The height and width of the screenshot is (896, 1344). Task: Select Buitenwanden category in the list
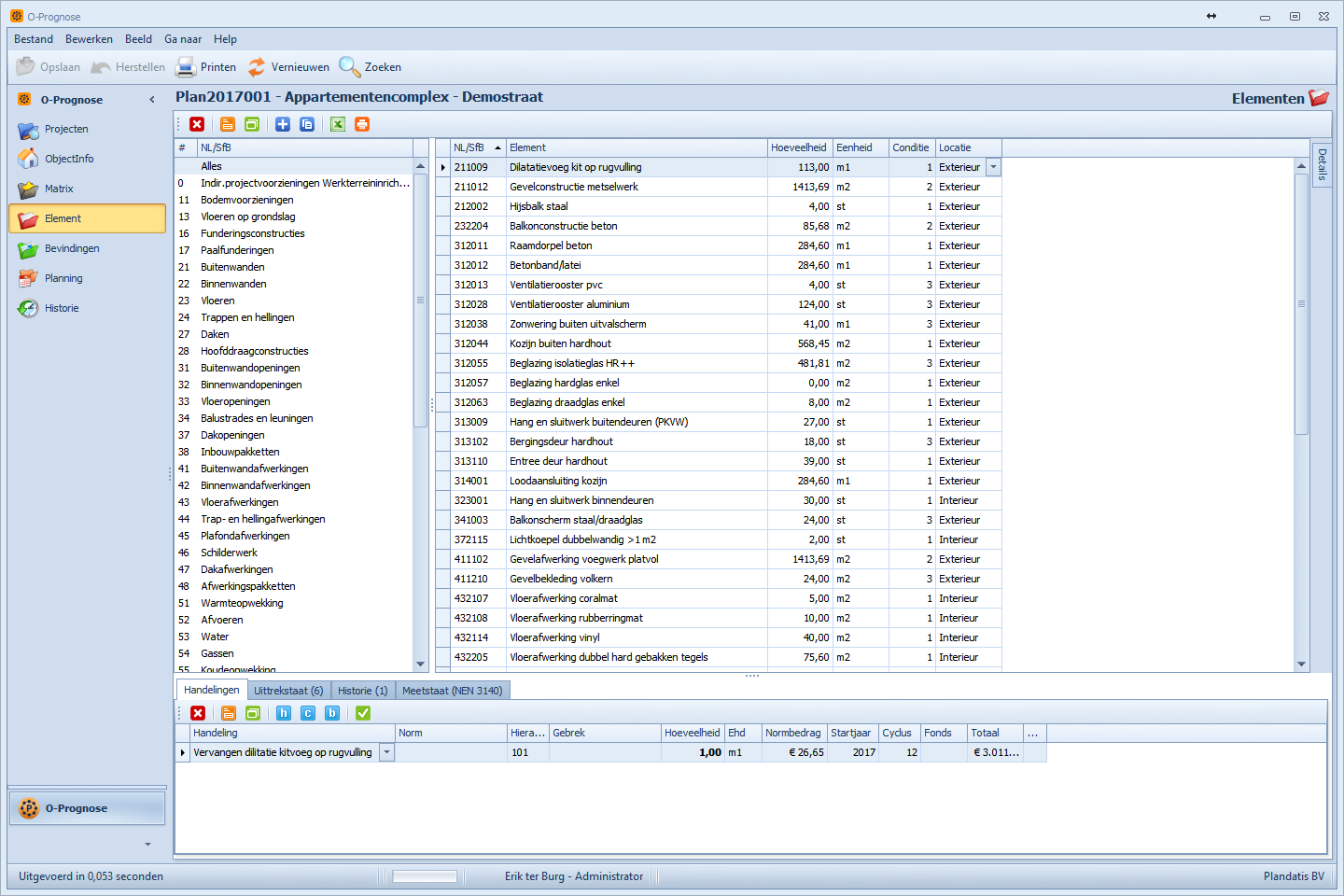click(294, 267)
